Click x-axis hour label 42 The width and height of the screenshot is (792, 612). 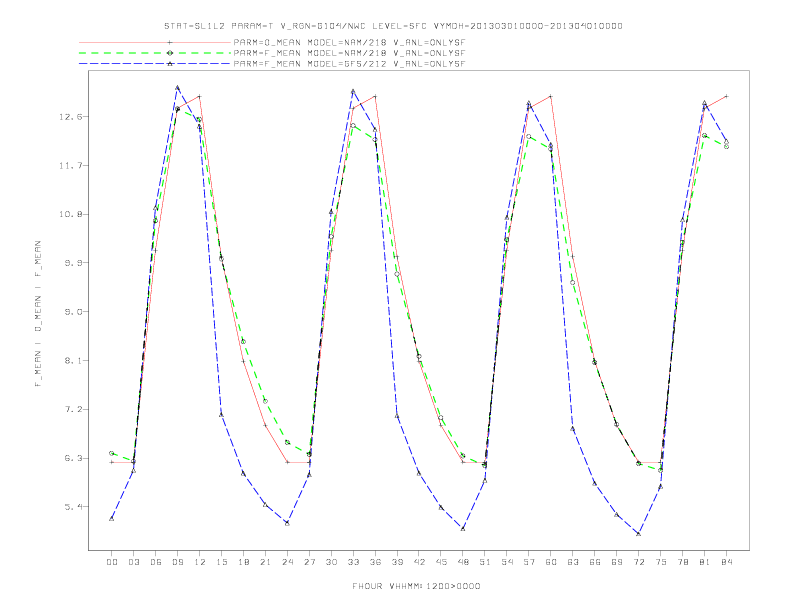(419, 562)
